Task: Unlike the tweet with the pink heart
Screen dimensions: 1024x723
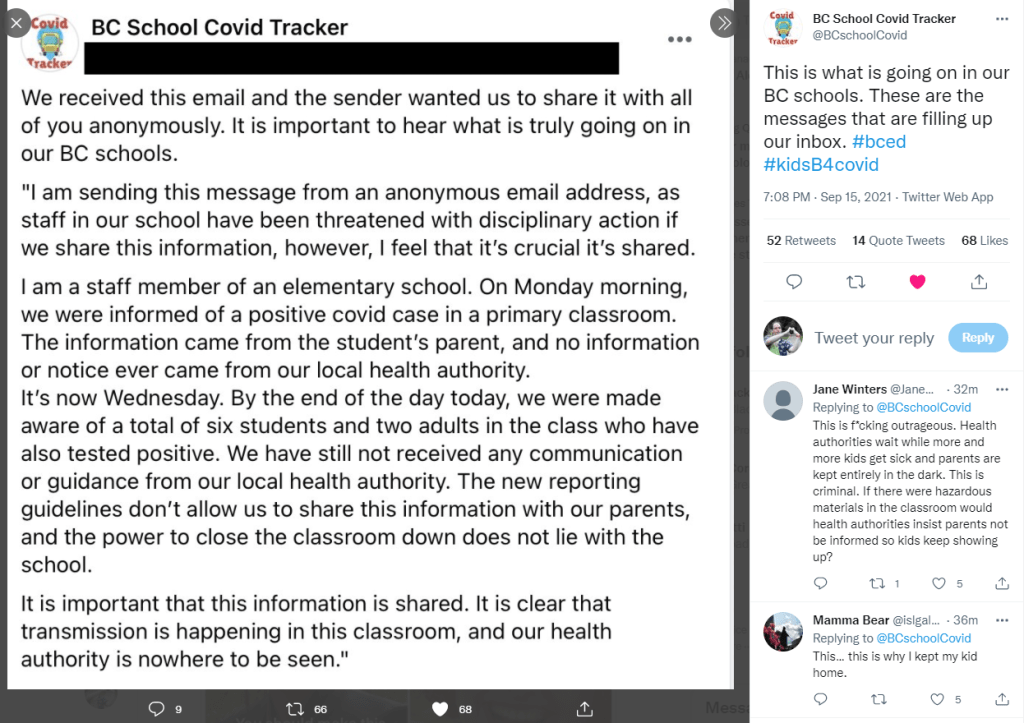Action: click(x=917, y=282)
